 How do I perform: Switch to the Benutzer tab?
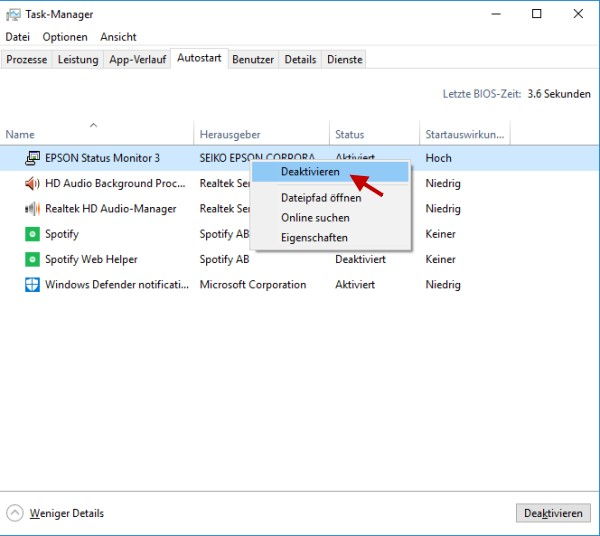pos(253,60)
